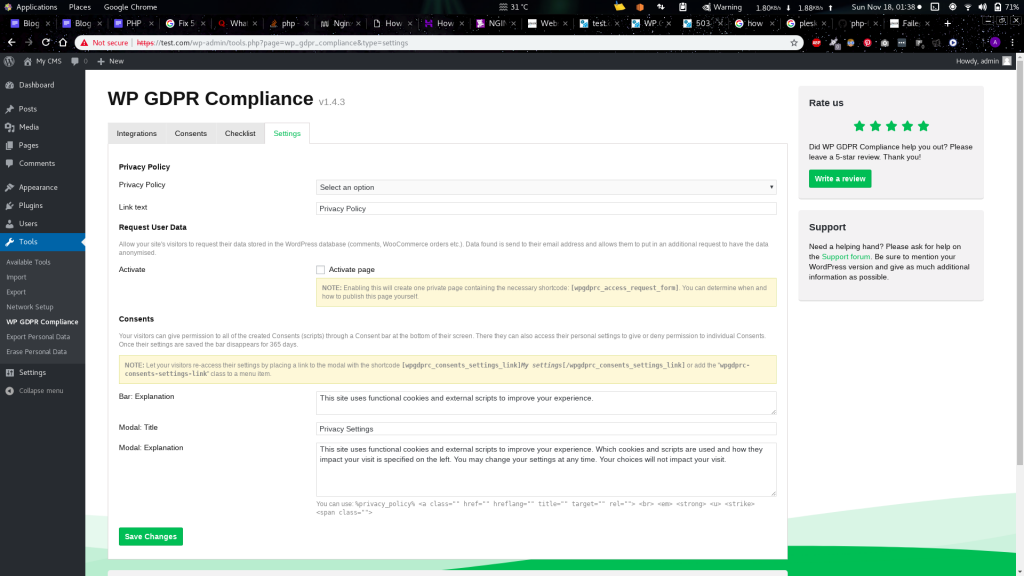Screen dimensions: 1024x576
Task: Click the Users person icon
Action: tap(10, 224)
